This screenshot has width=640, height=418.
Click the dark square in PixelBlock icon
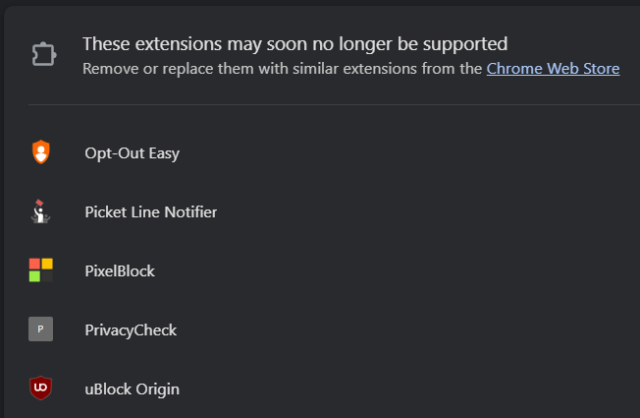click(47, 276)
